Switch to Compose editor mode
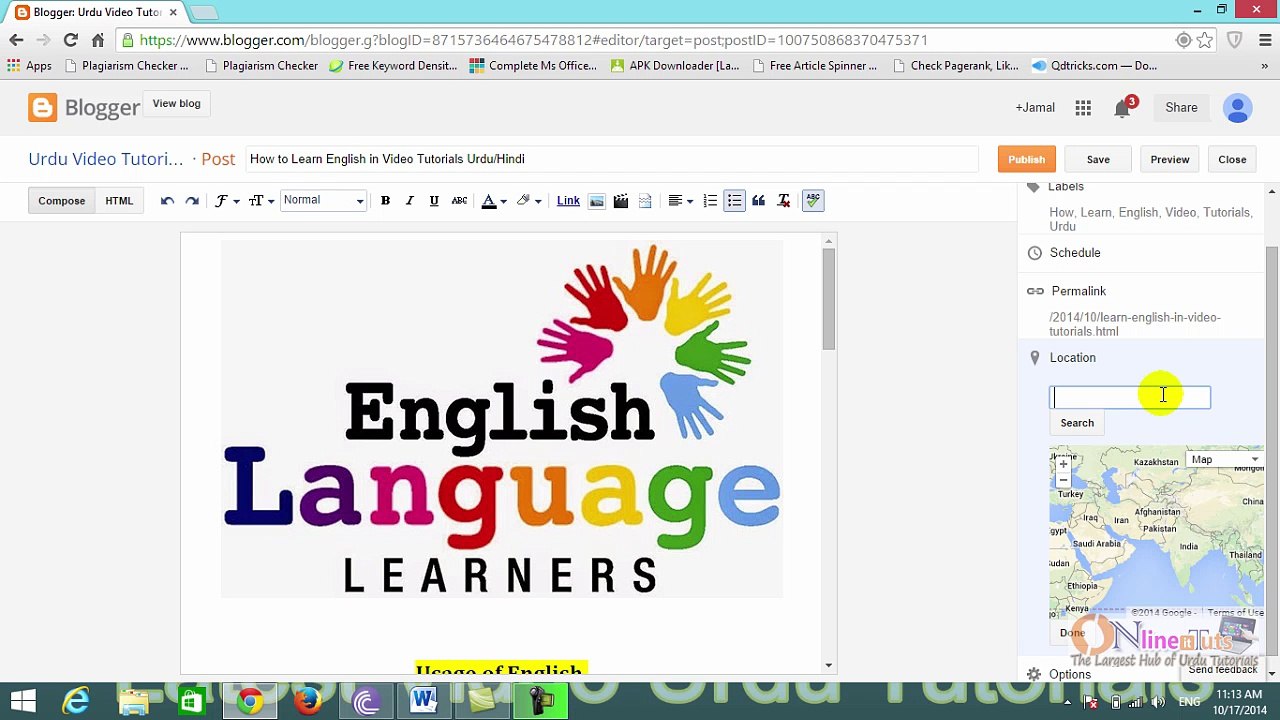The image size is (1280, 720). [61, 201]
